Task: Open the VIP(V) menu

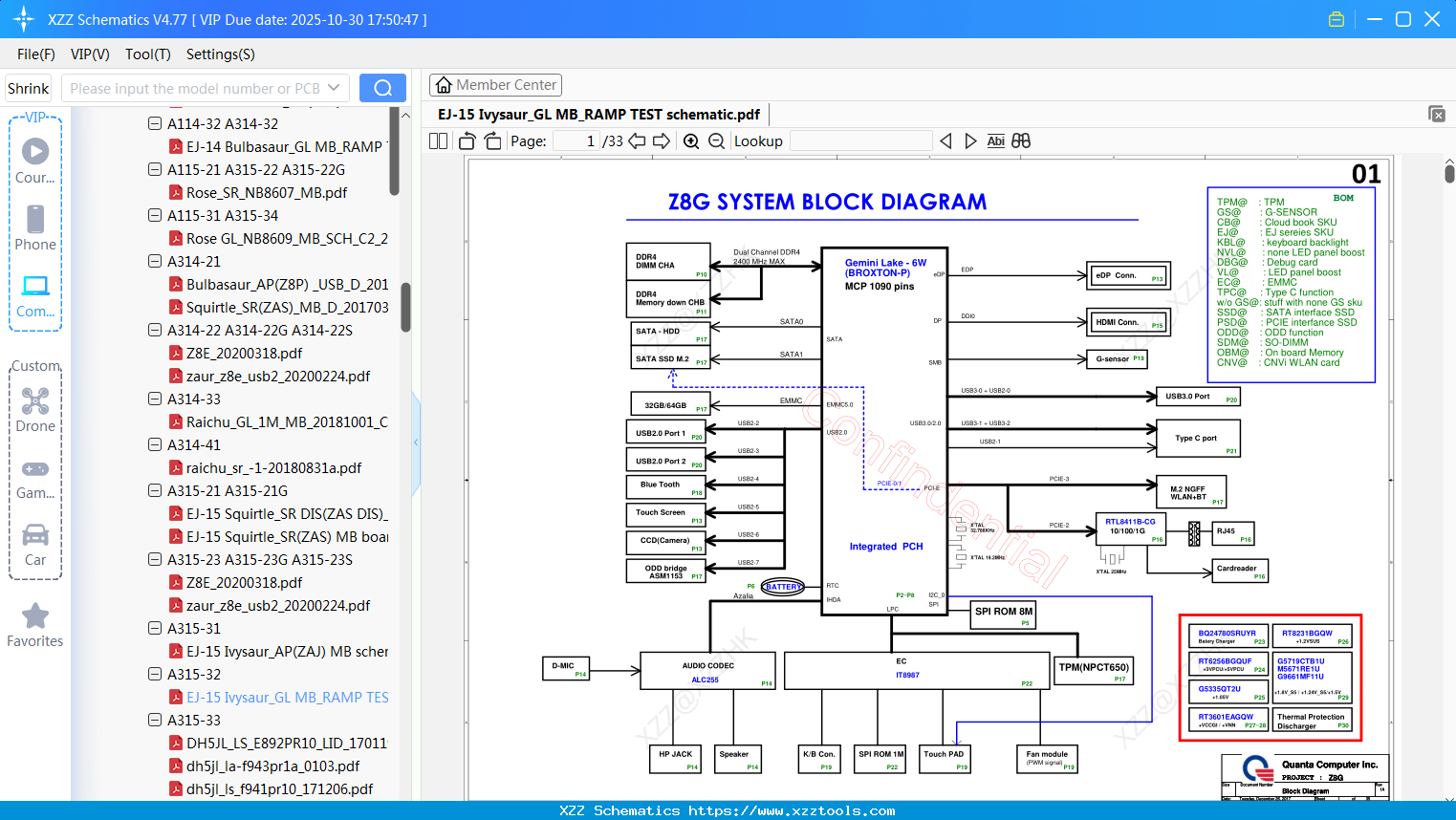Action: click(x=90, y=54)
